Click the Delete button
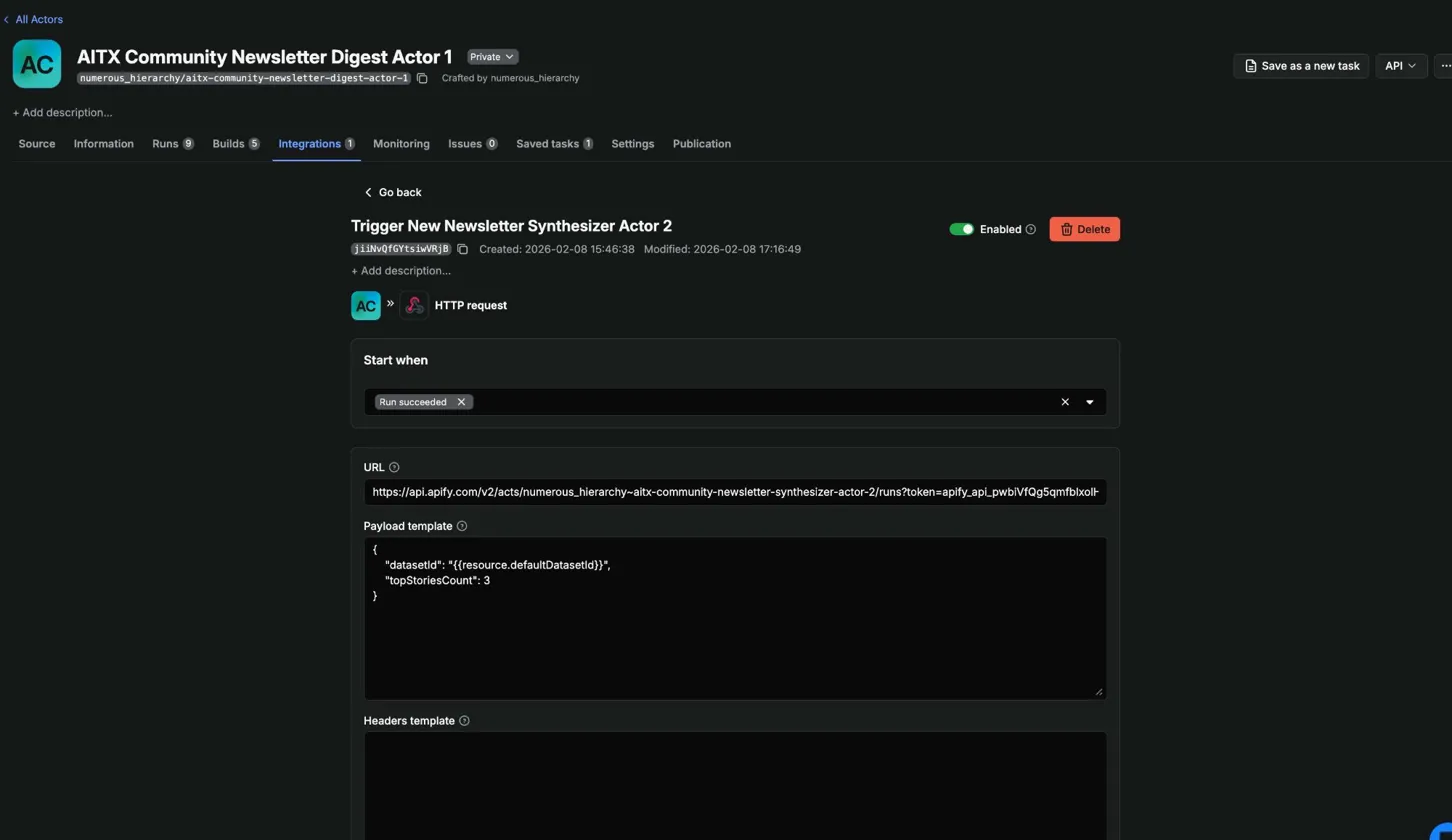This screenshot has width=1452, height=840. (1084, 229)
